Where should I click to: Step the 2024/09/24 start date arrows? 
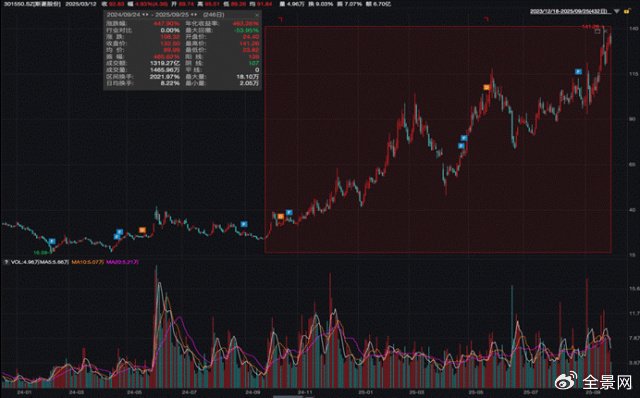(x=145, y=15)
